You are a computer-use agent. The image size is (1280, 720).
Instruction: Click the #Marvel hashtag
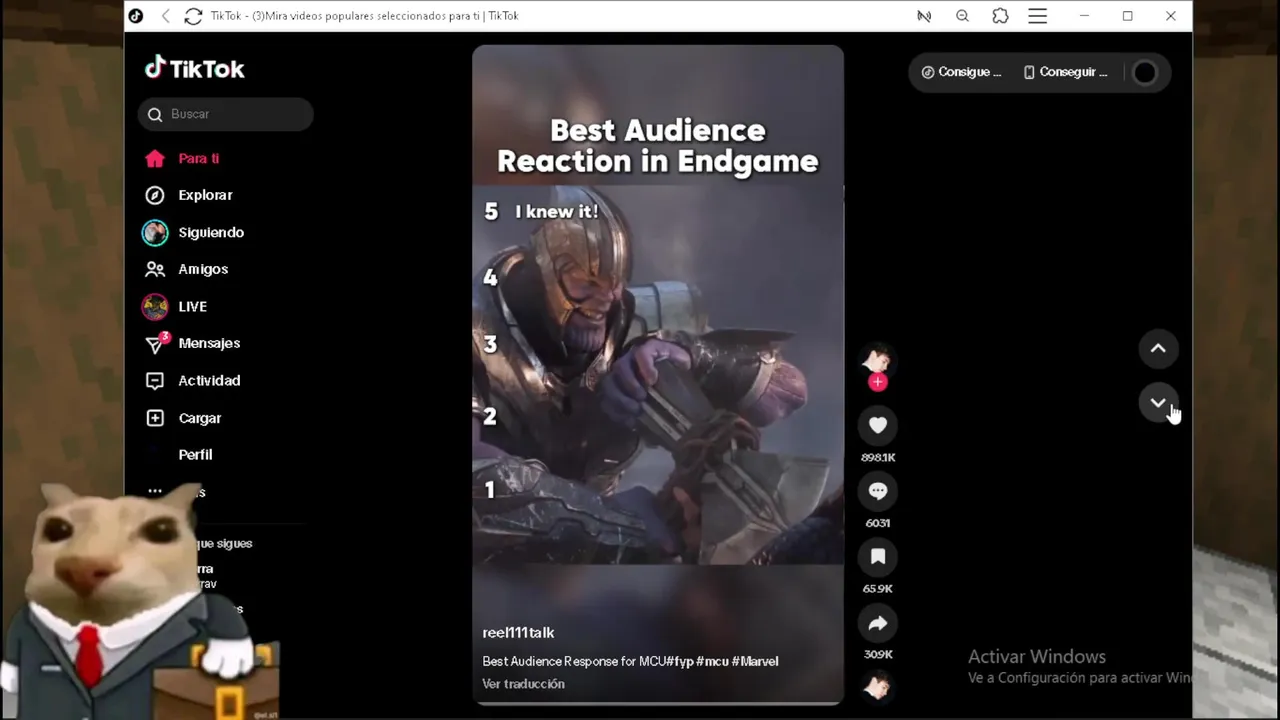point(755,661)
